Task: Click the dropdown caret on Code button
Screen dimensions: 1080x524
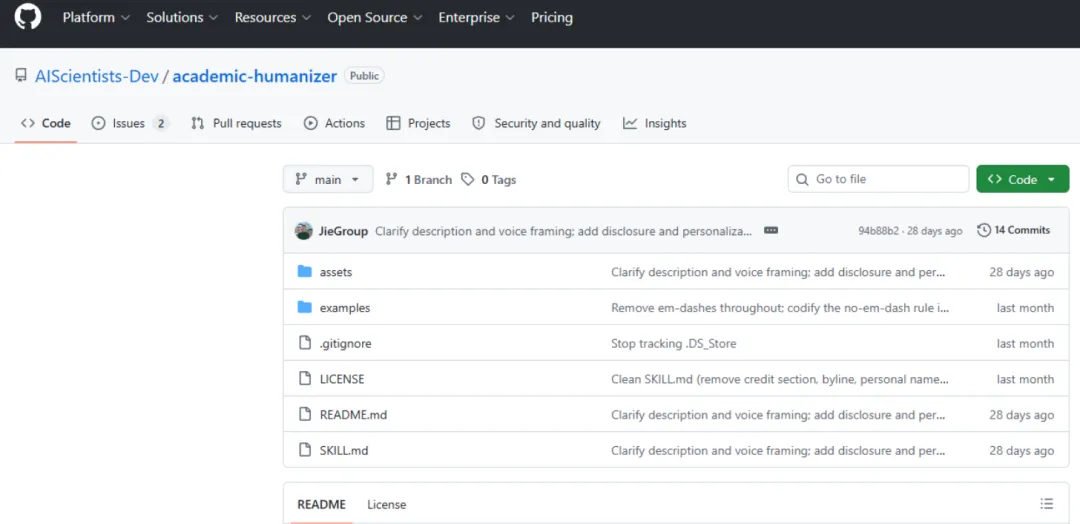Action: [x=1051, y=179]
